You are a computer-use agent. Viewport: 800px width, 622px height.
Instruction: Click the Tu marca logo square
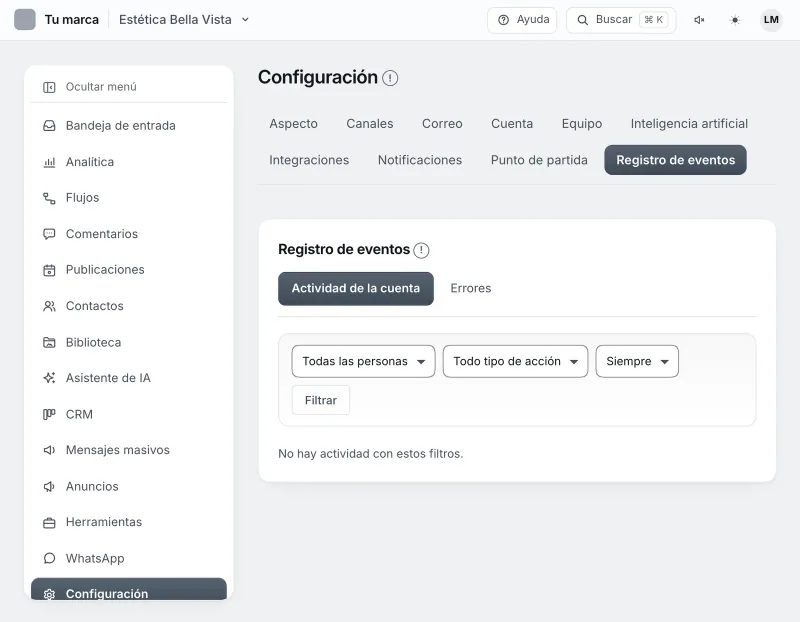pos(24,19)
